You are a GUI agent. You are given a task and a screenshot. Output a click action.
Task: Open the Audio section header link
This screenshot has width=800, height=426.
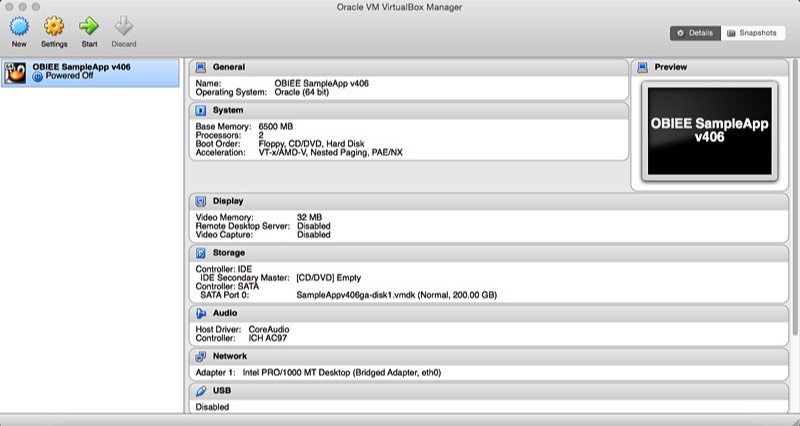click(x=224, y=313)
